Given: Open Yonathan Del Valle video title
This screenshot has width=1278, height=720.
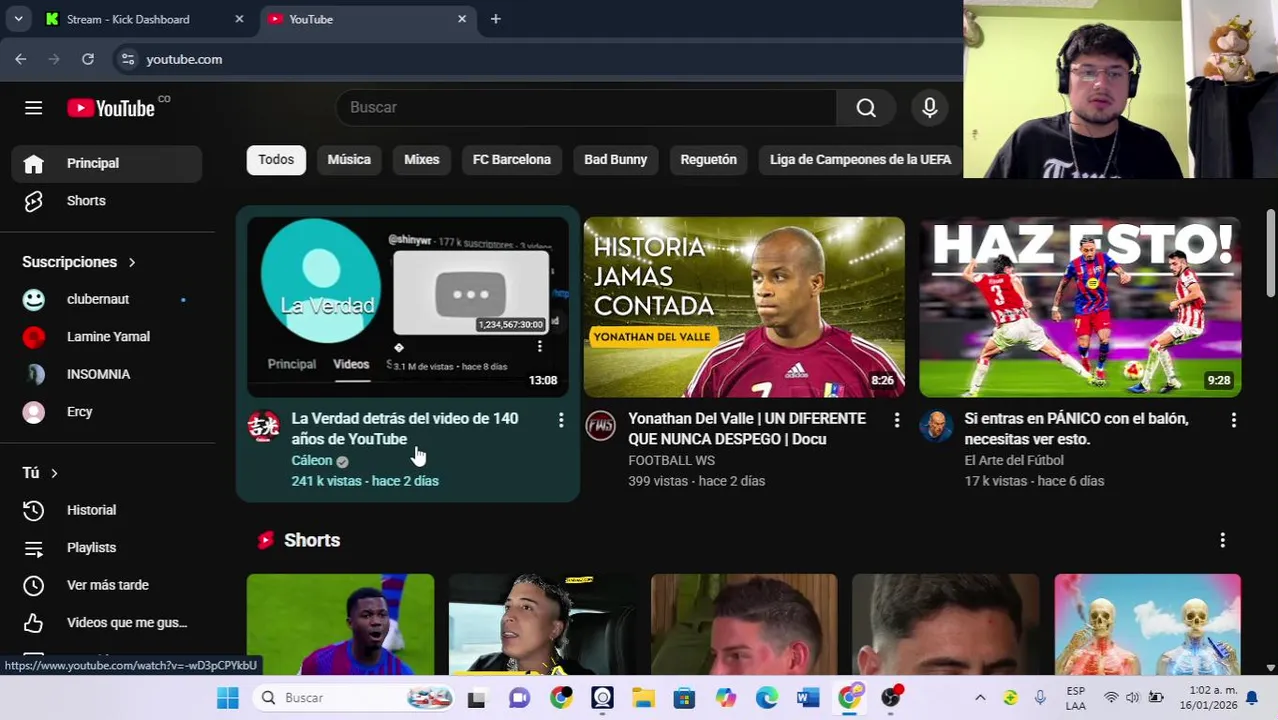Looking at the screenshot, I should [747, 429].
